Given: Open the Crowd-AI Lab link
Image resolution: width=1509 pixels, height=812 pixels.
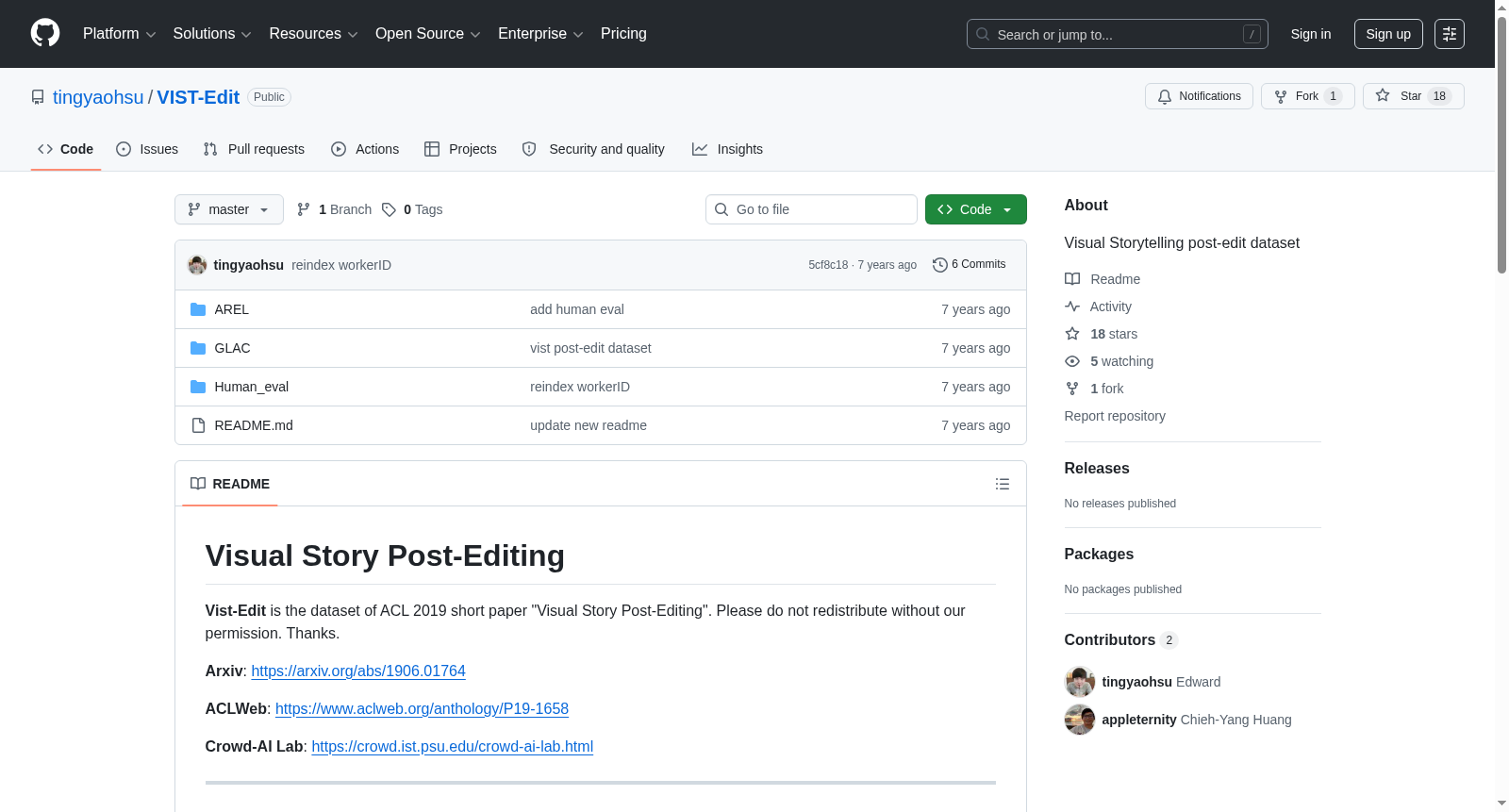Looking at the screenshot, I should 453,746.
